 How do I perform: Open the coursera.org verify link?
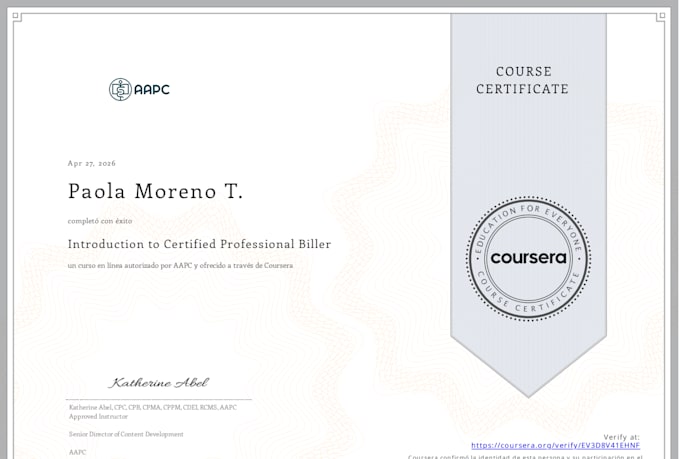click(556, 446)
